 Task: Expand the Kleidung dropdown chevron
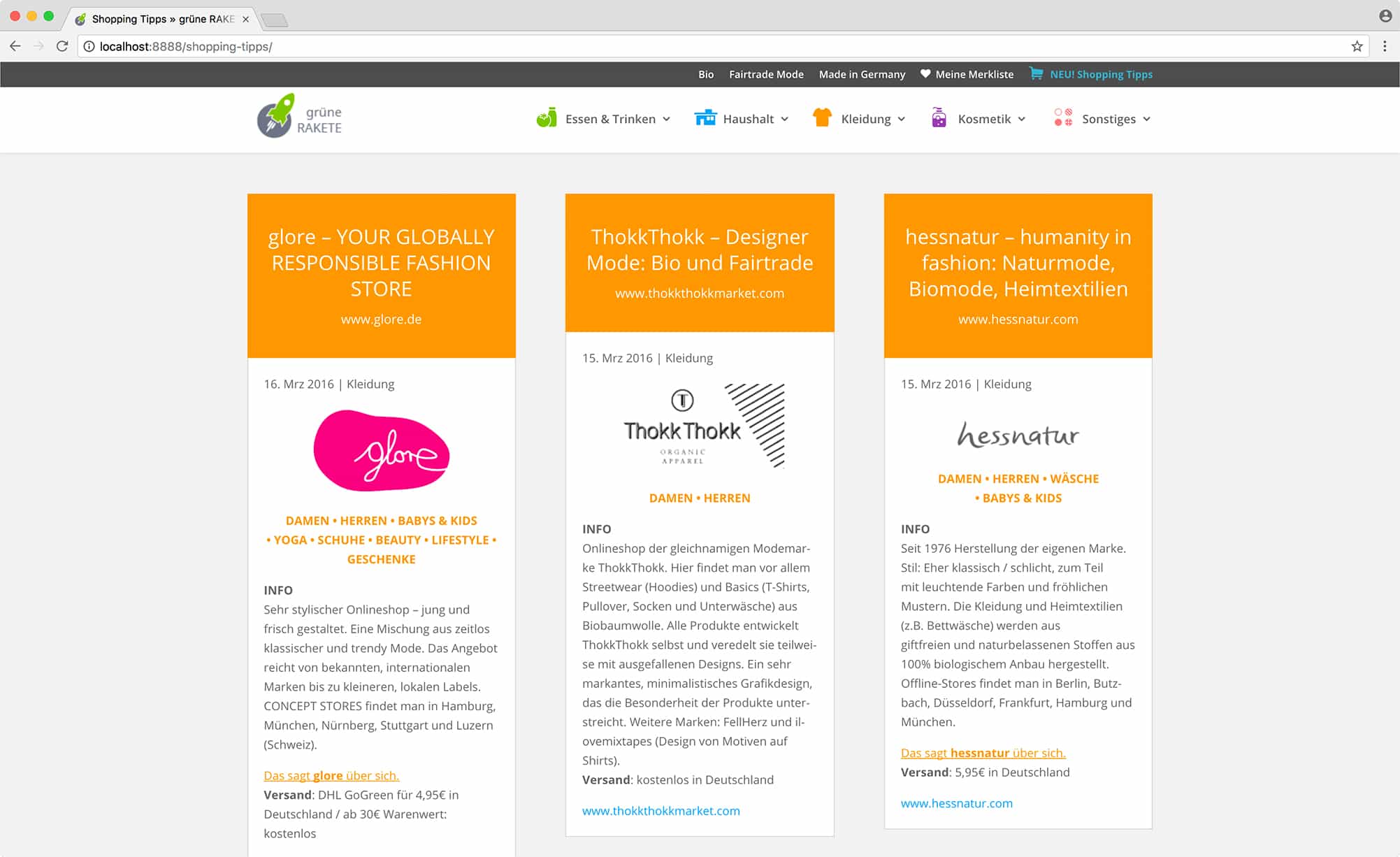tap(902, 119)
